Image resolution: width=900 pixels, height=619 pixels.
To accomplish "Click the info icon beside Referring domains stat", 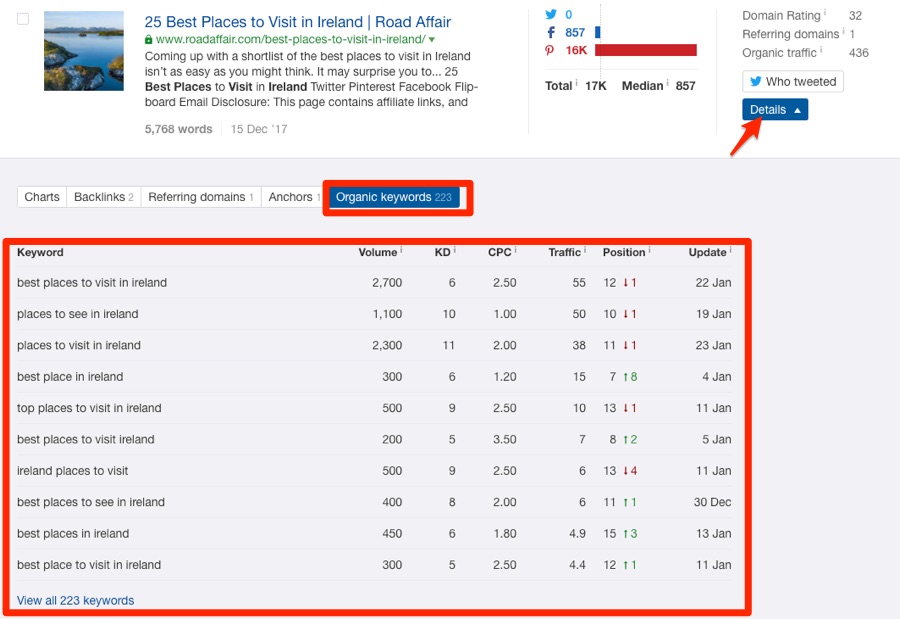I will coord(843,31).
